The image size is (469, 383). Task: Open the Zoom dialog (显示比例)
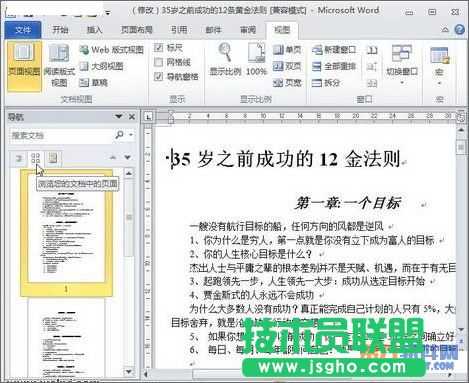pos(225,60)
